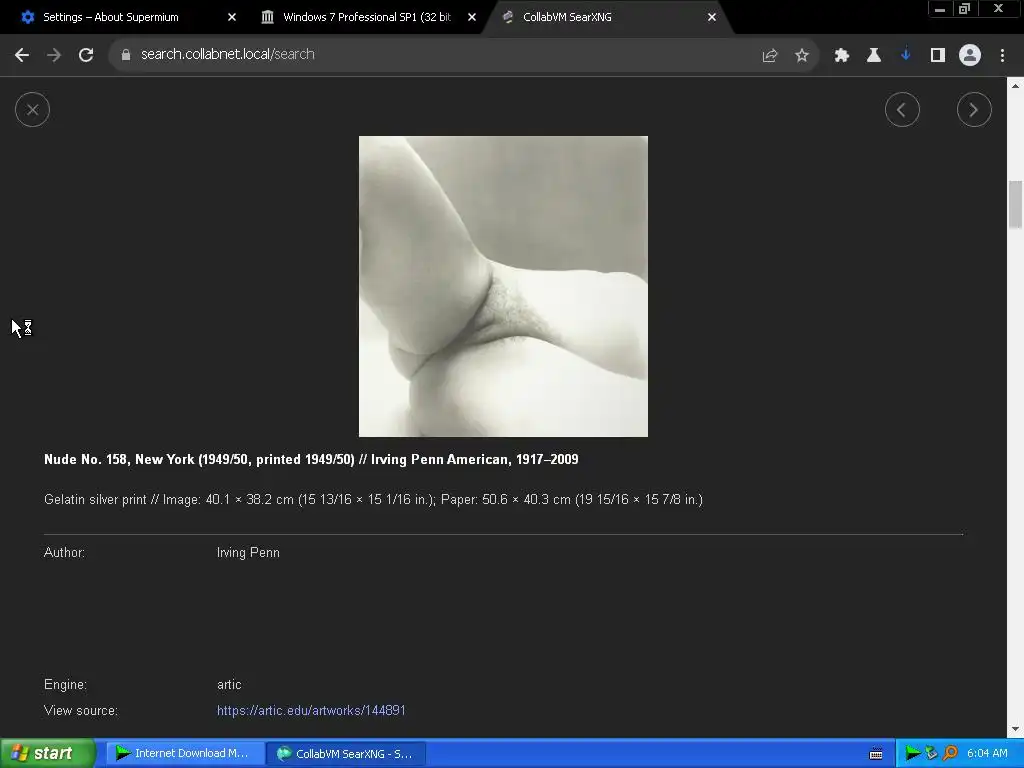Screen dimensions: 1024x768
Task: Click the browser back arrow
Action: point(22,55)
